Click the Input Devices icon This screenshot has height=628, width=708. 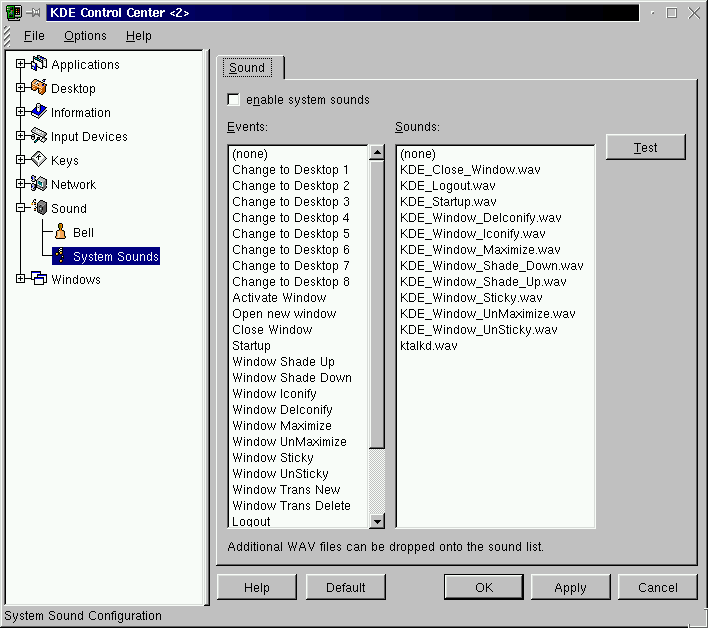(39, 136)
